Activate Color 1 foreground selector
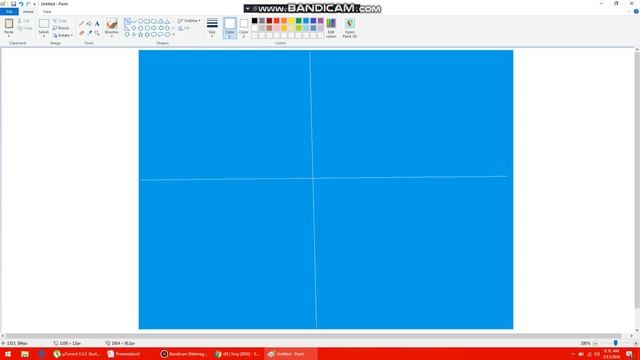The height and width of the screenshot is (360, 640). click(230, 28)
